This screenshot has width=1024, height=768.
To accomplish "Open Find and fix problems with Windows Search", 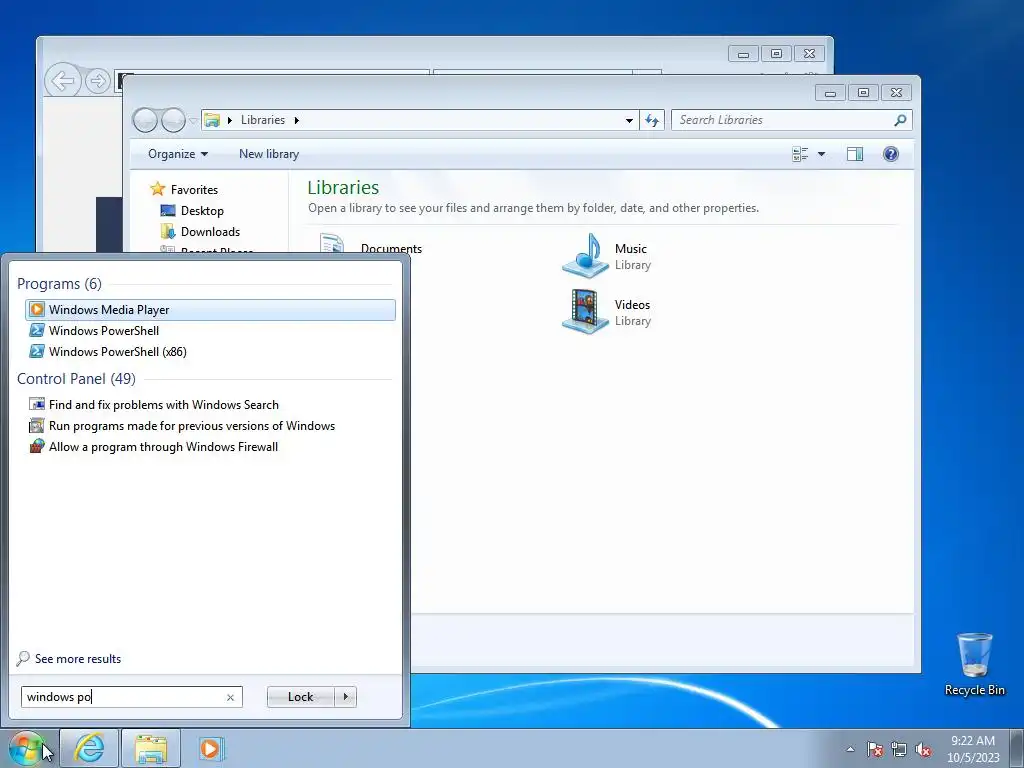I will 164,405.
